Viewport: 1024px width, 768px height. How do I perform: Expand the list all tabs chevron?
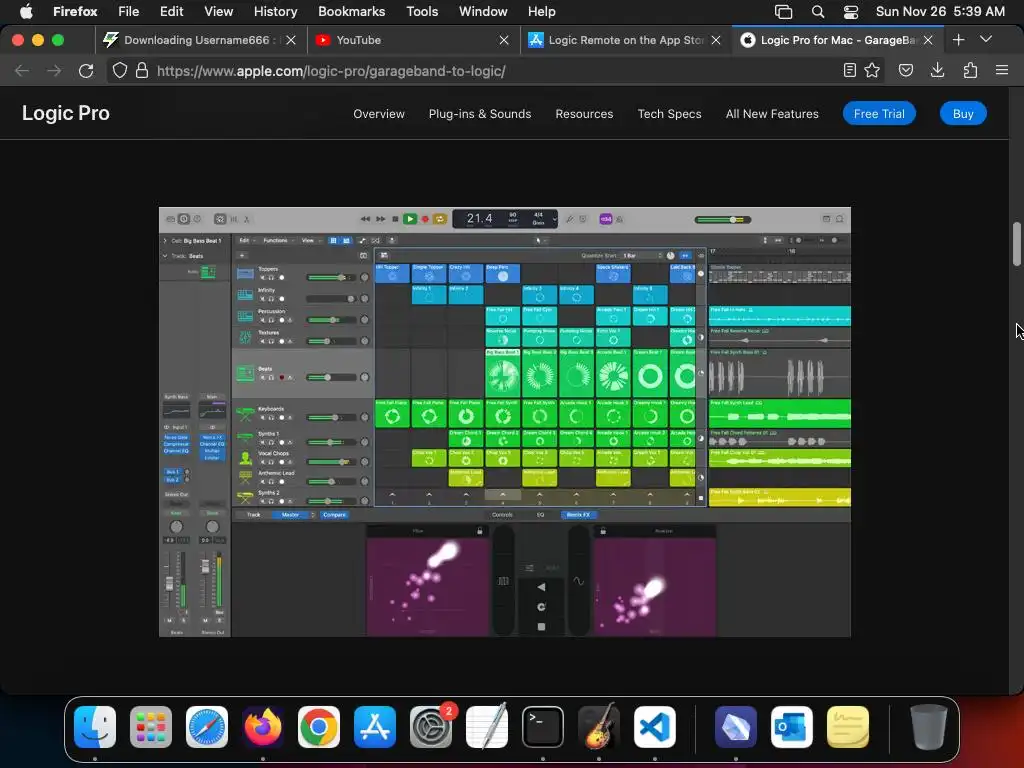pyautogui.click(x=986, y=40)
